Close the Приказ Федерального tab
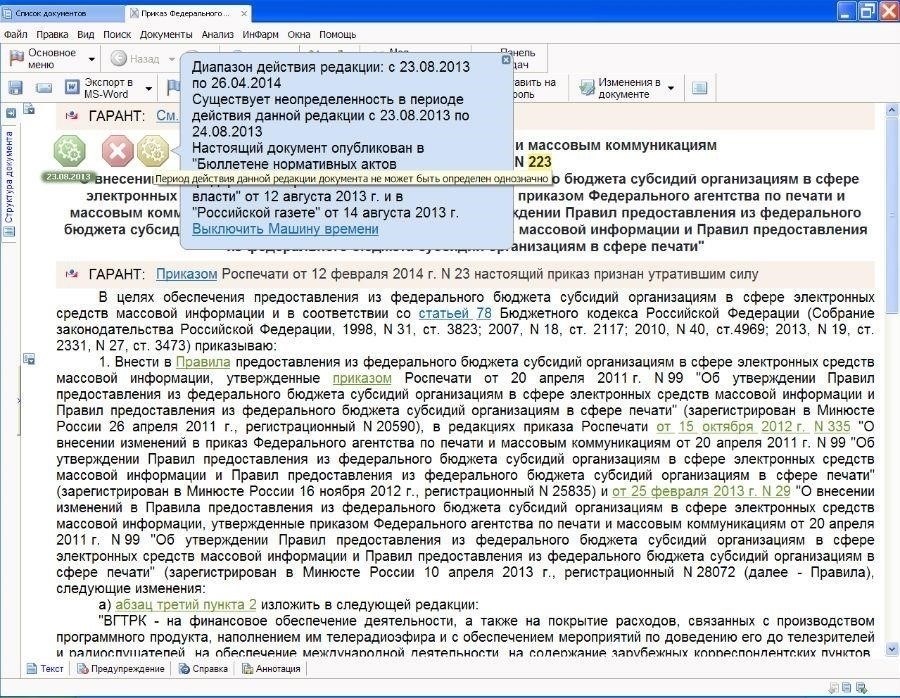900x698 pixels. point(244,13)
